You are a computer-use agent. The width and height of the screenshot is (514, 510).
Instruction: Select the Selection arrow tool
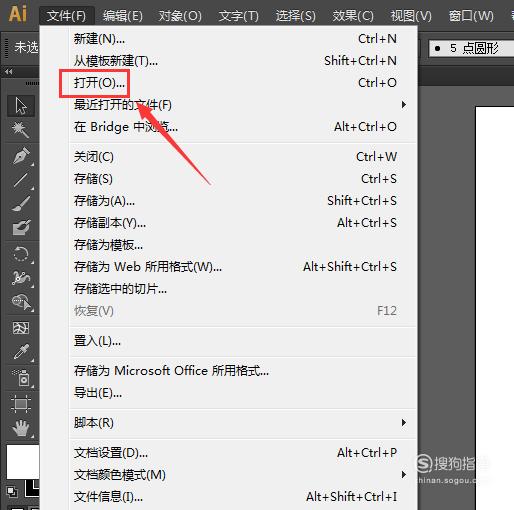21,106
